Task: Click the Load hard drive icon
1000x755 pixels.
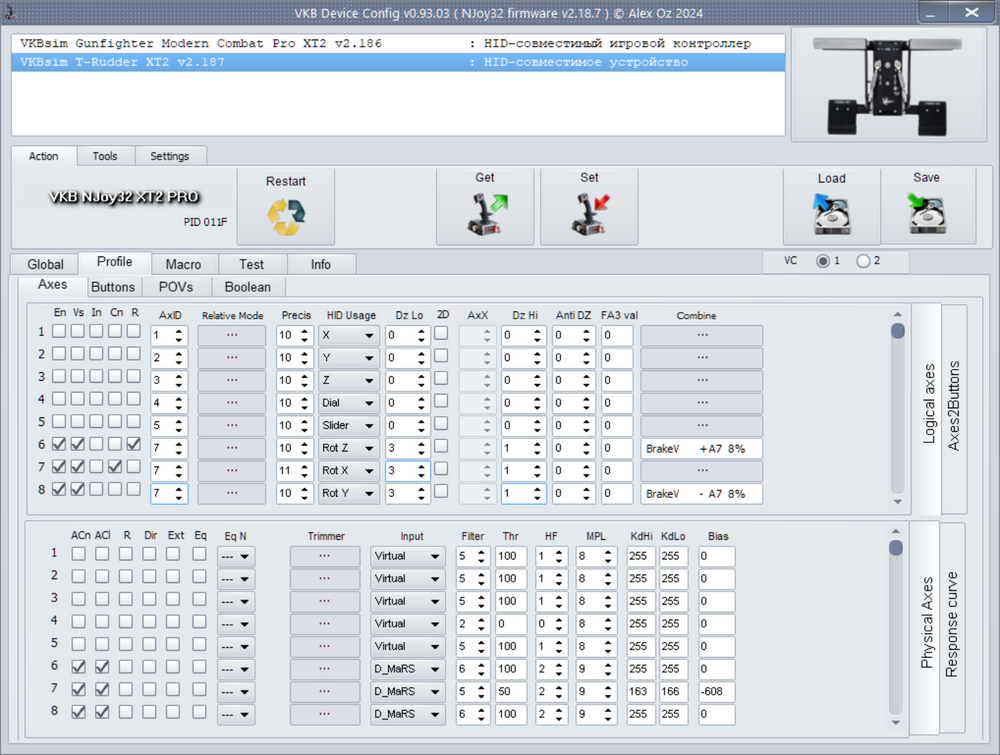Action: point(832,214)
